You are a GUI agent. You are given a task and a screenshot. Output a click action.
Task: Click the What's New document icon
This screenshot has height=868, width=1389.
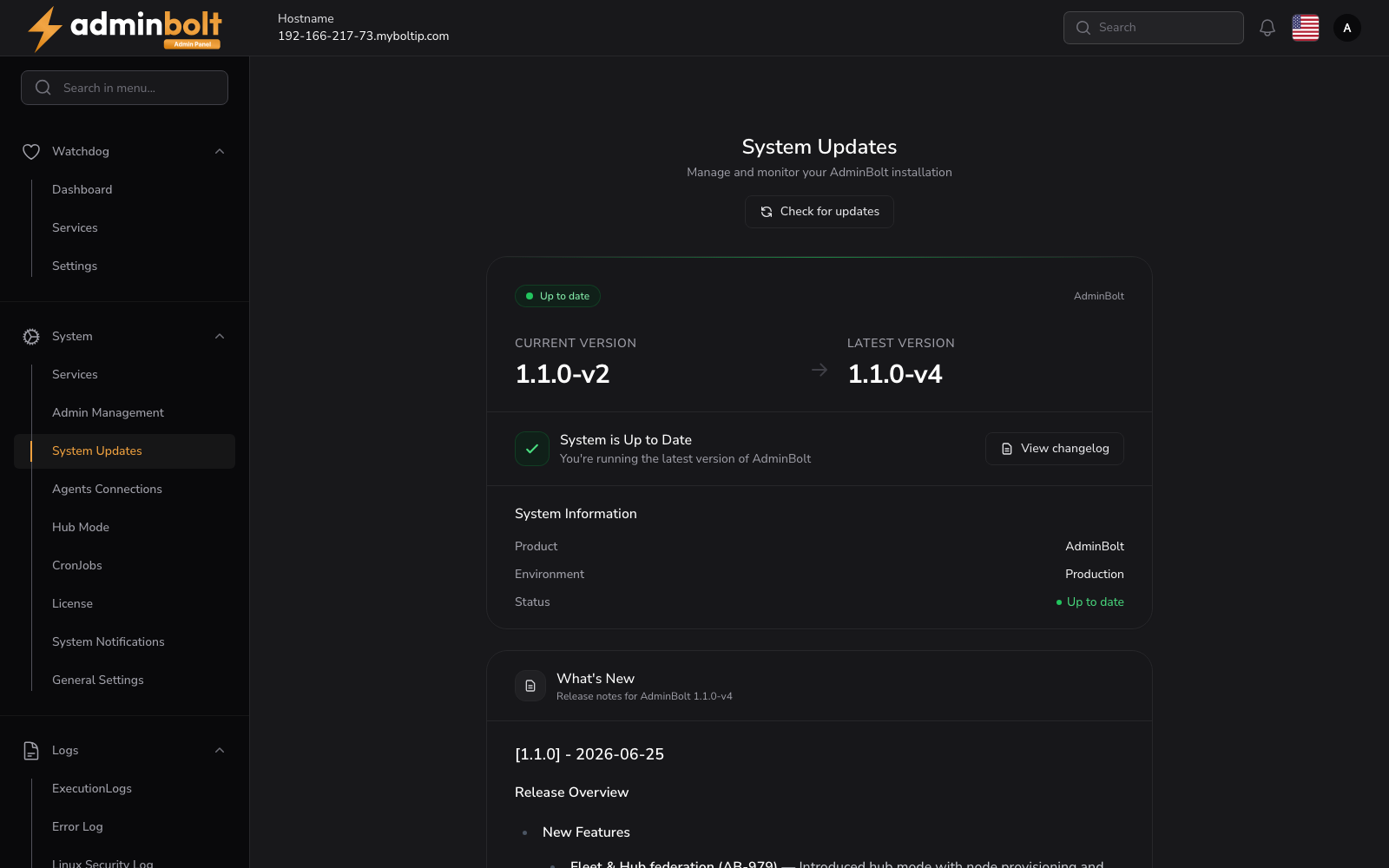pos(530,686)
